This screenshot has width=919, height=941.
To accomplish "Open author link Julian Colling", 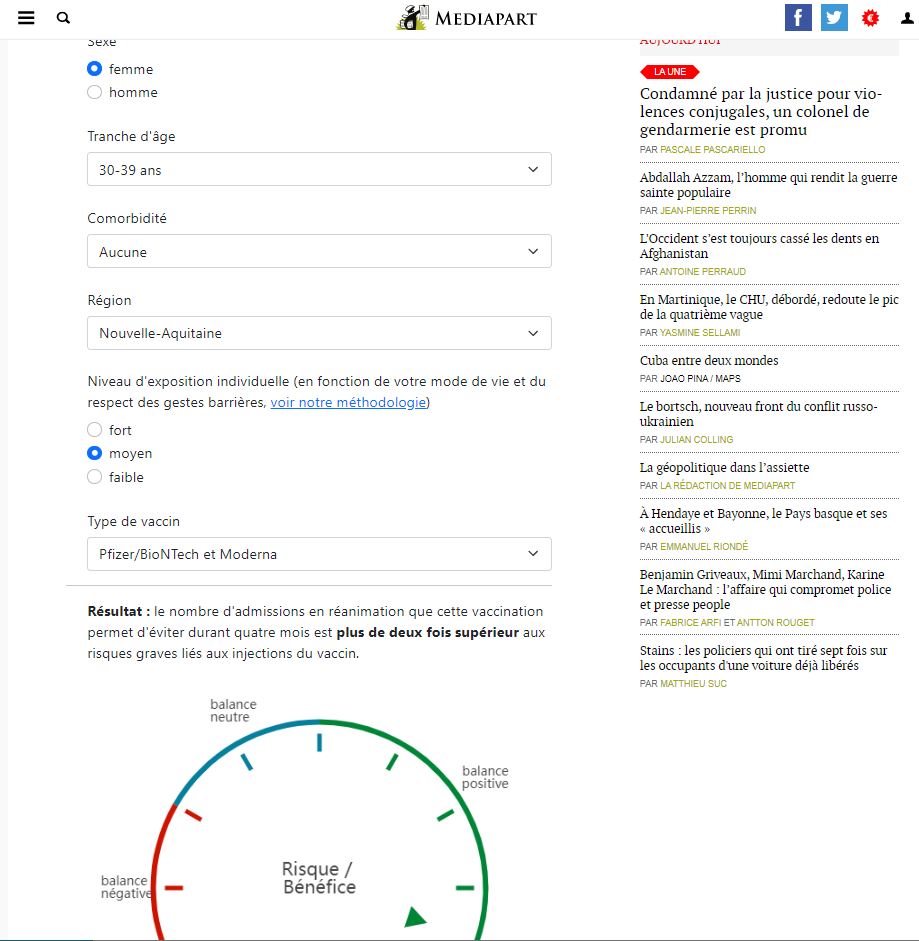I will click(696, 440).
